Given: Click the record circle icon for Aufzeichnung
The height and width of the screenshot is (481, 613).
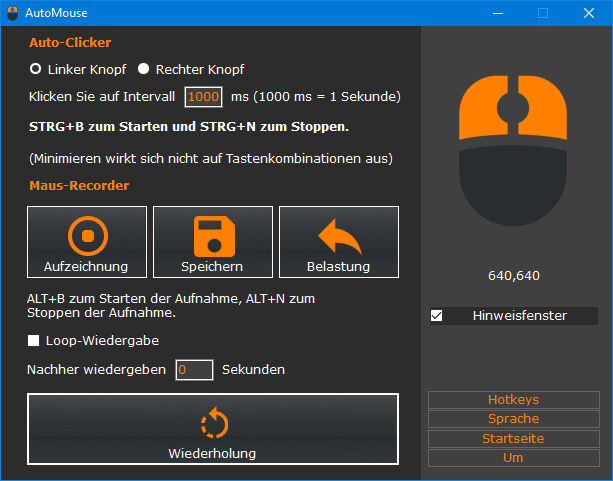Looking at the screenshot, I should click(88, 236).
